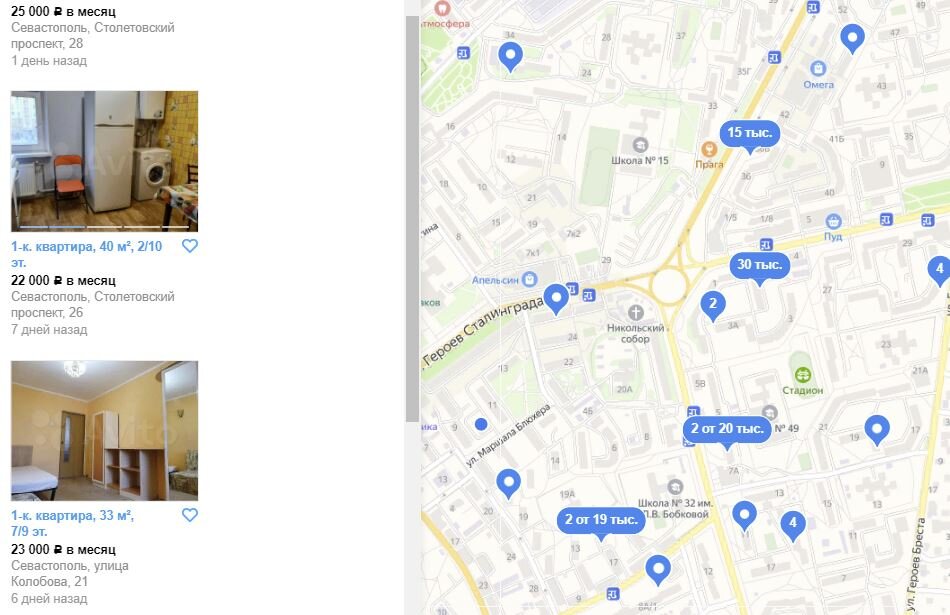Open listing 1-к. квартира, 40 м², 2/10 эт.
The image size is (950, 615).
click(x=87, y=254)
